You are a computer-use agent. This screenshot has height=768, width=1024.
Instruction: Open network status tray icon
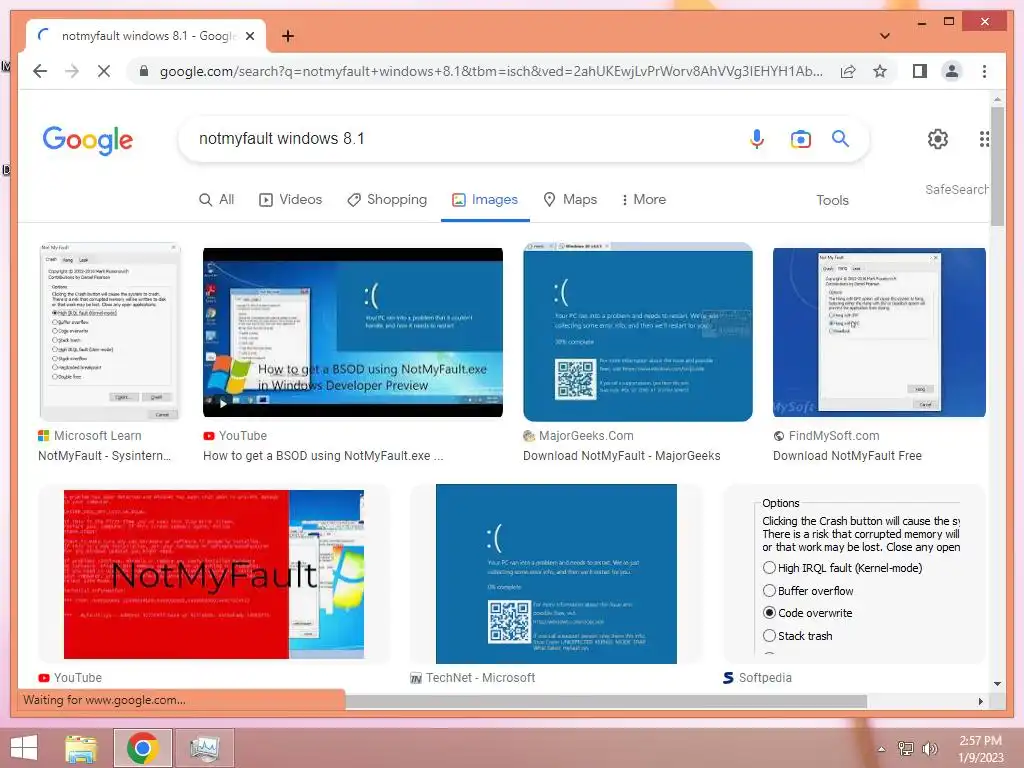(x=905, y=748)
